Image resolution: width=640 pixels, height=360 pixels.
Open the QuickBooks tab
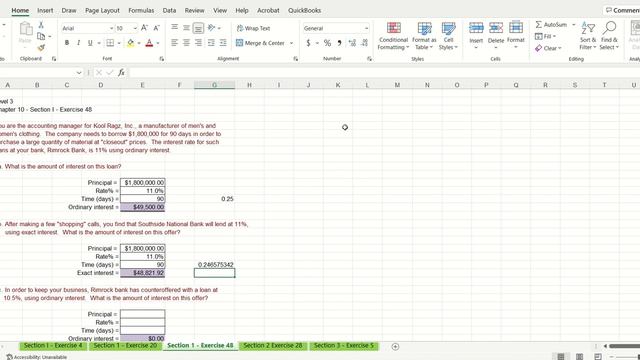coord(304,10)
